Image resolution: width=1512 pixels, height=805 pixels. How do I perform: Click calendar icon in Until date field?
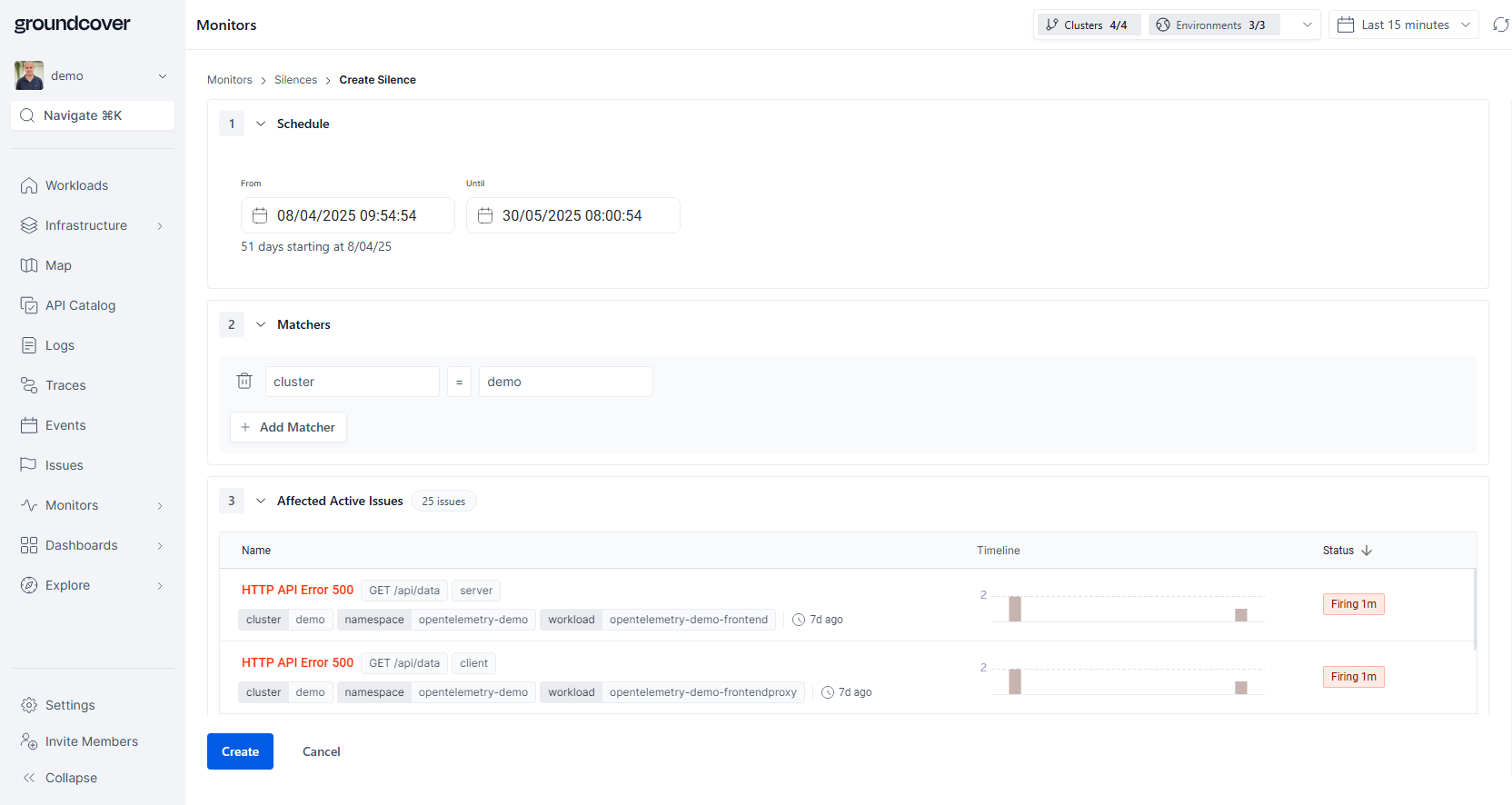pyautogui.click(x=485, y=215)
